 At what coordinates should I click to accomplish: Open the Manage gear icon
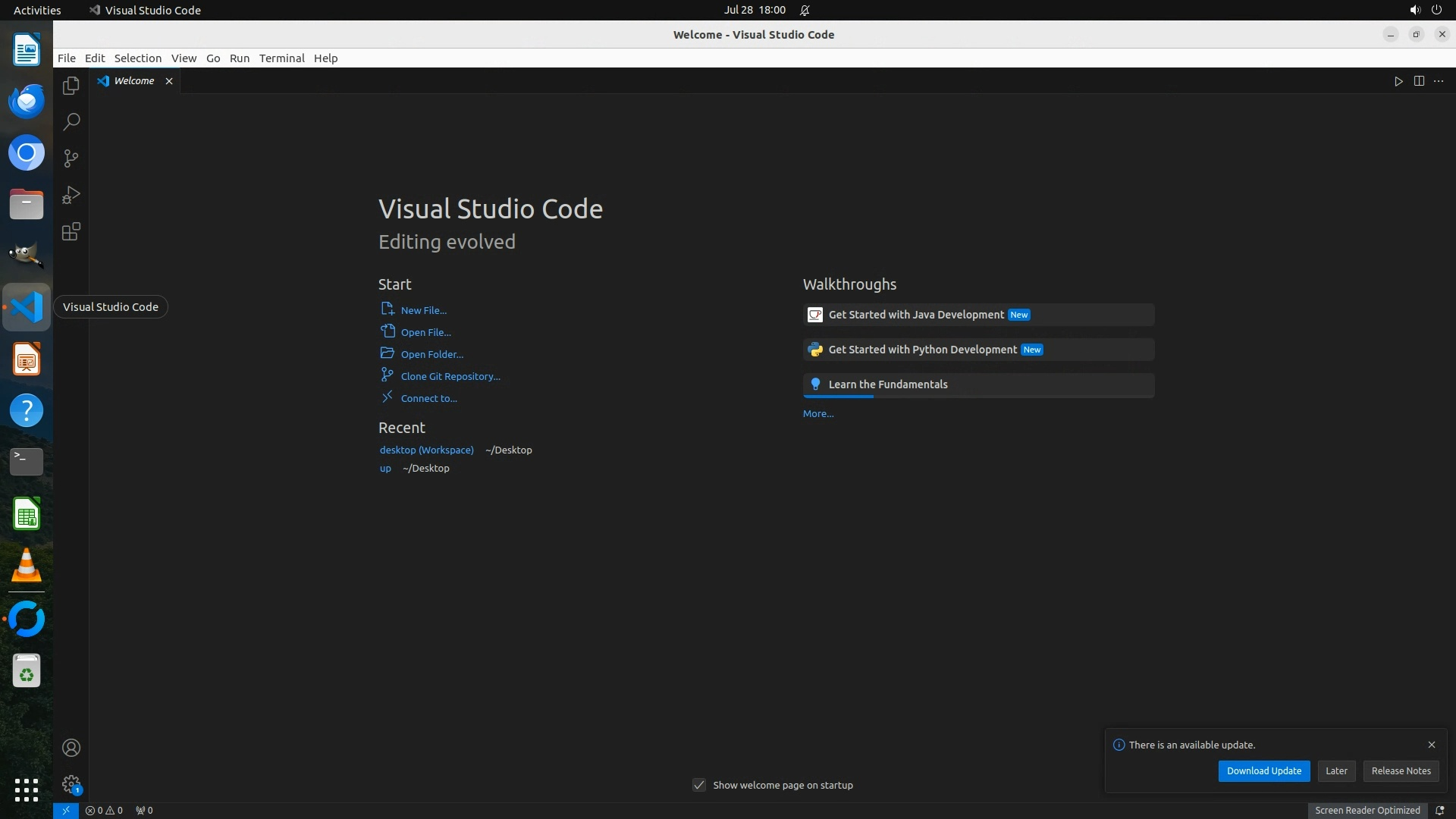pyautogui.click(x=71, y=784)
